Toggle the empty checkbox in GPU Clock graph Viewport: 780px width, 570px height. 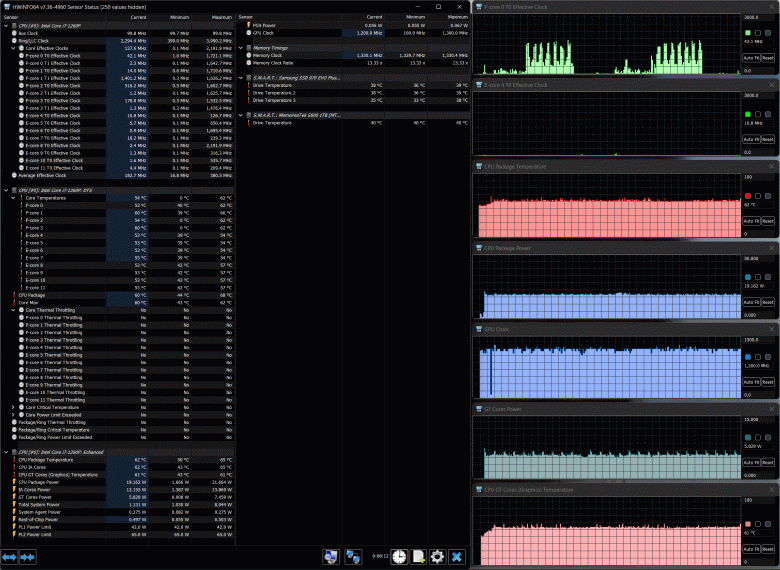(758, 357)
